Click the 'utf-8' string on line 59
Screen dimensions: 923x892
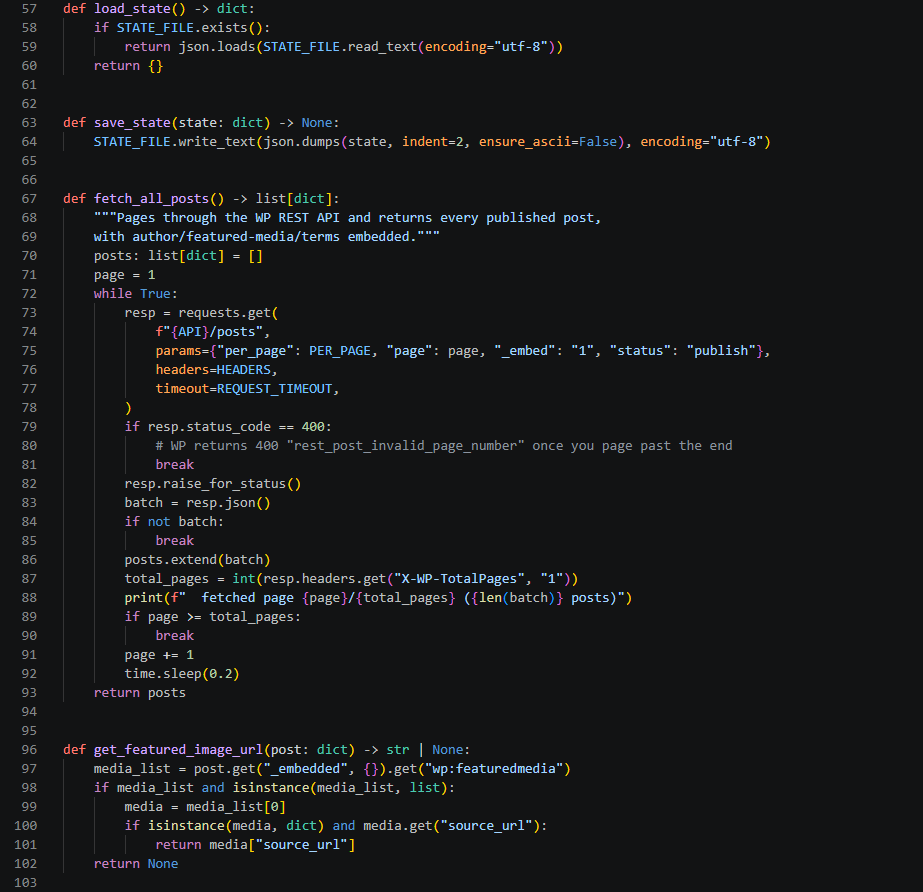(x=521, y=47)
